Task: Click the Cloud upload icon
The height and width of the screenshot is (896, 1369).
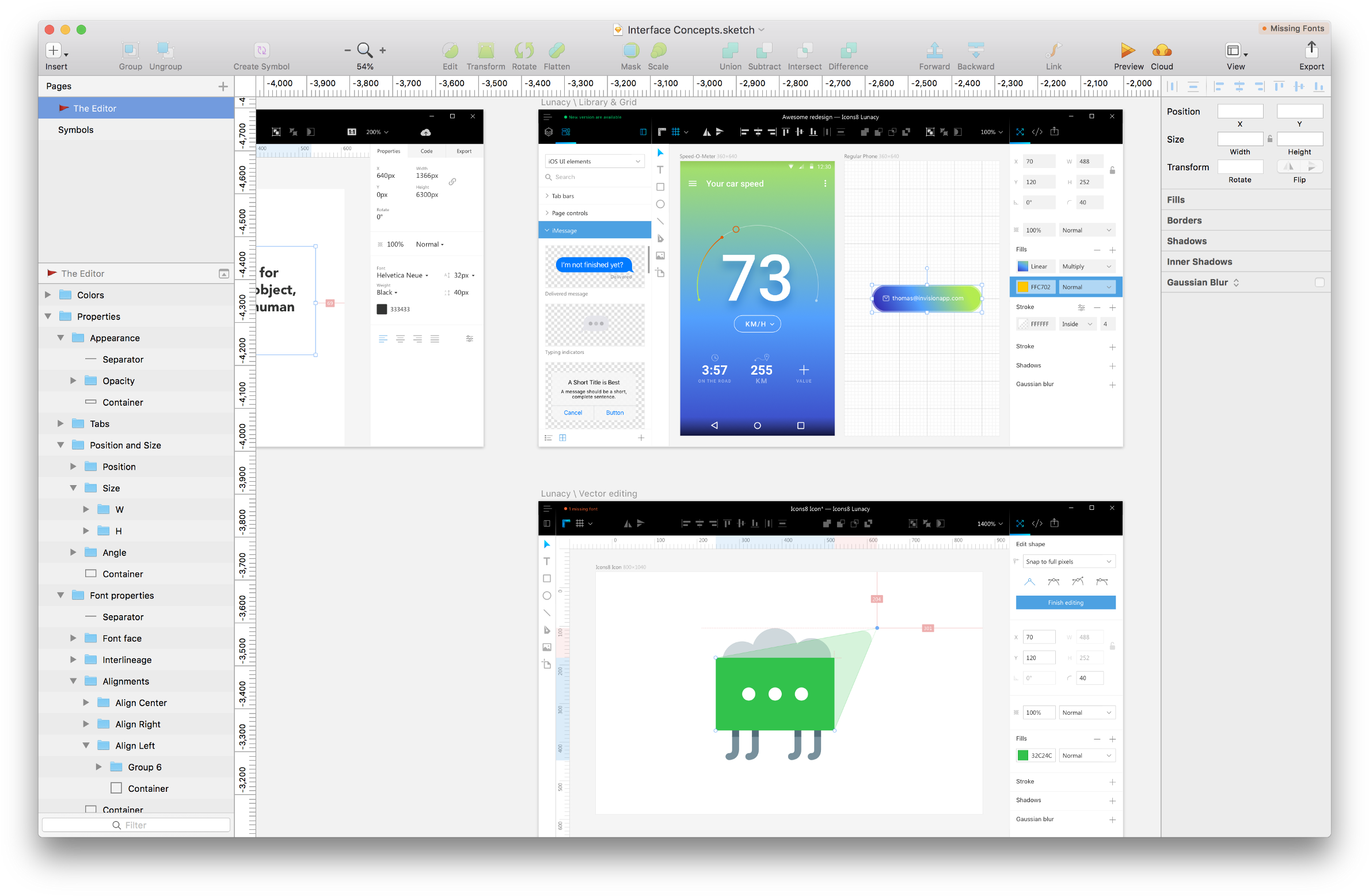Action: click(x=1162, y=51)
